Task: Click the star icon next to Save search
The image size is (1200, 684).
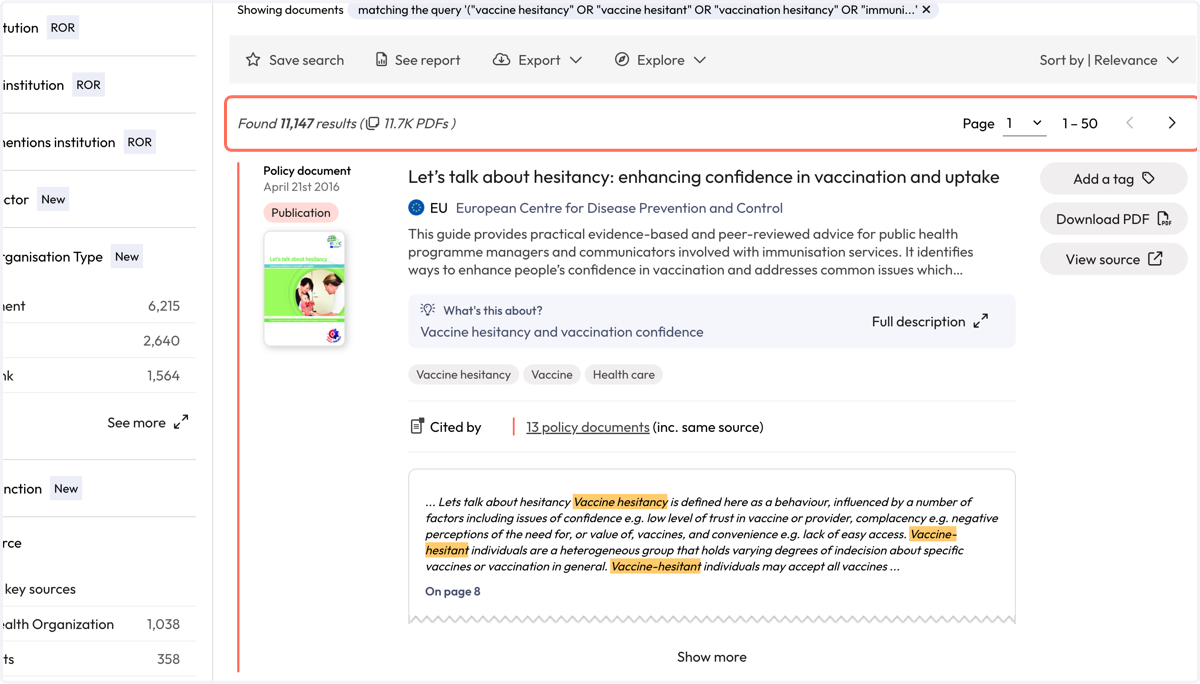Action: pyautogui.click(x=253, y=60)
